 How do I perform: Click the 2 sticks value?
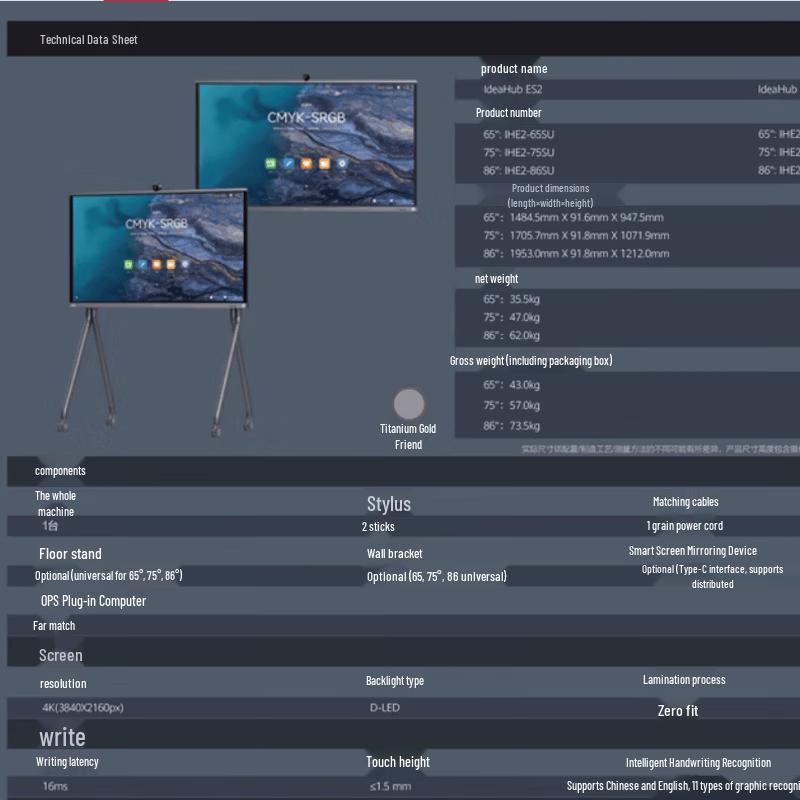[x=378, y=527]
